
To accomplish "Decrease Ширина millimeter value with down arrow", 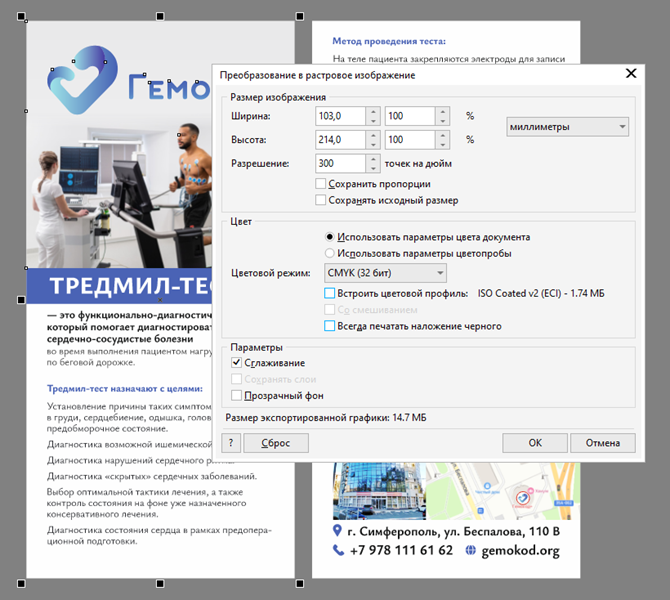I will 373,121.
